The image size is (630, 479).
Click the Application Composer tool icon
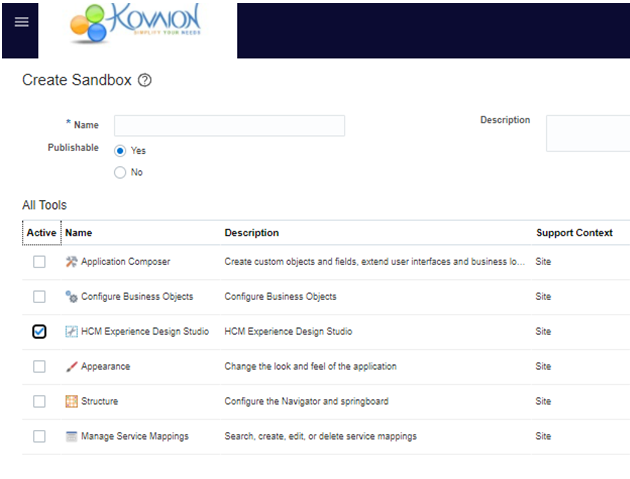[71, 262]
